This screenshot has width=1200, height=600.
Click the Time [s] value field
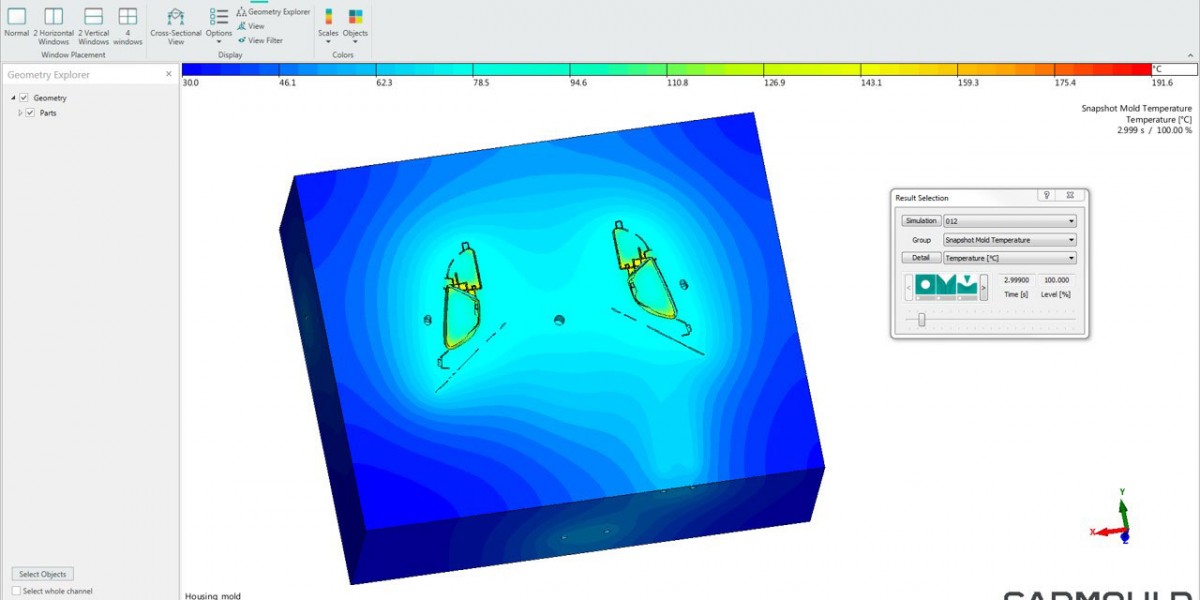pos(1018,281)
